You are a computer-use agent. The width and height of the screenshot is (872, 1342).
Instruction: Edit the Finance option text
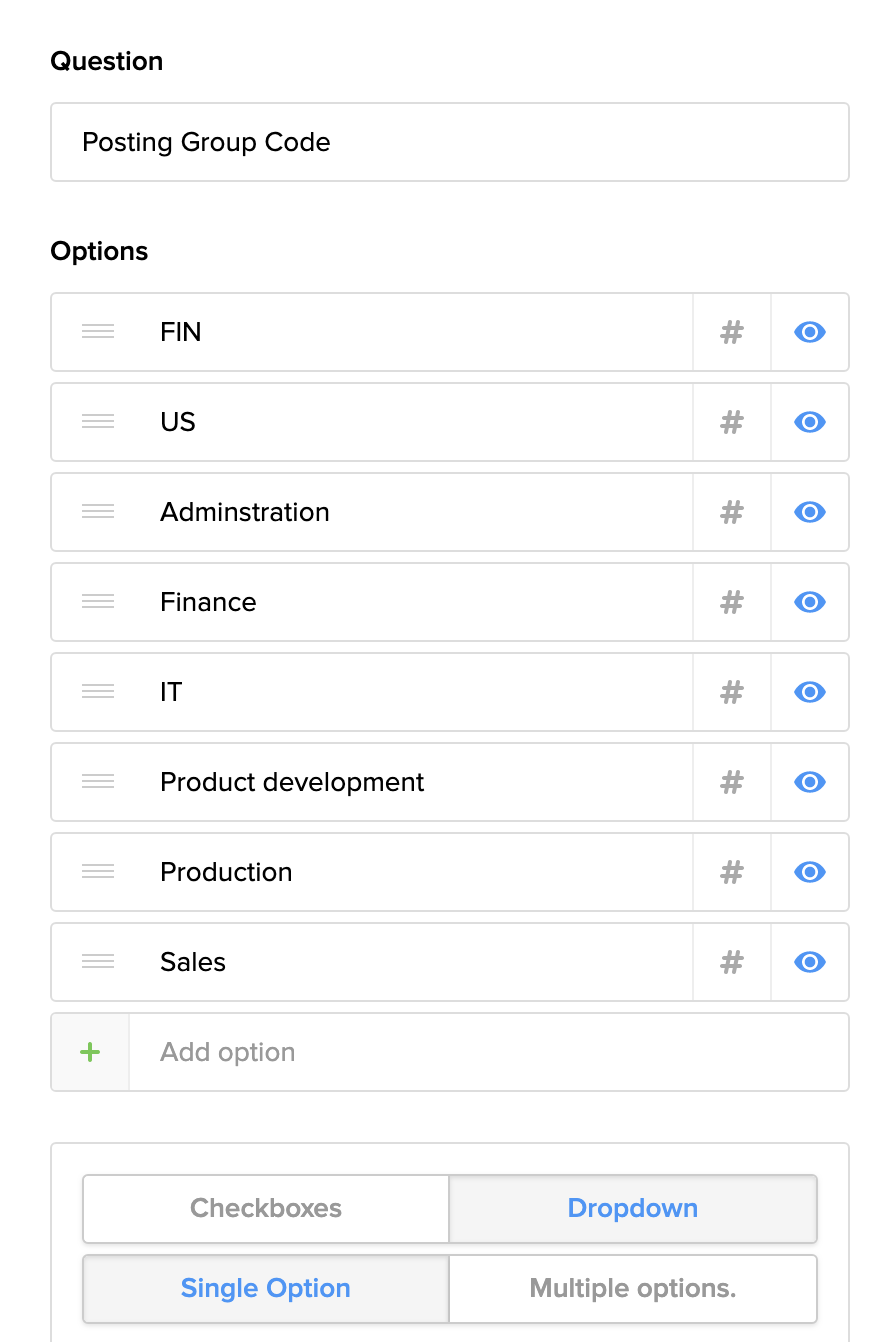(420, 602)
